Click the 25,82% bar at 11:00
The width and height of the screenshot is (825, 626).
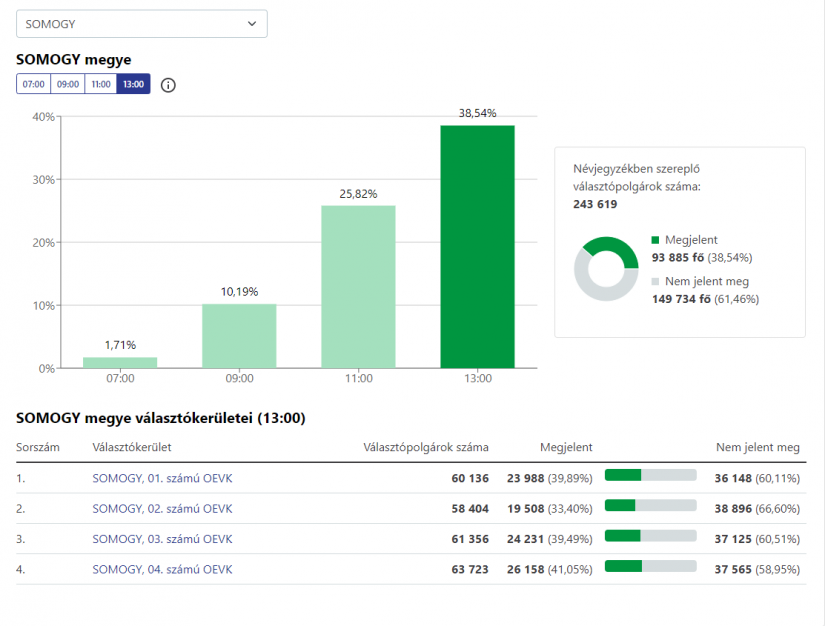[x=358, y=286]
